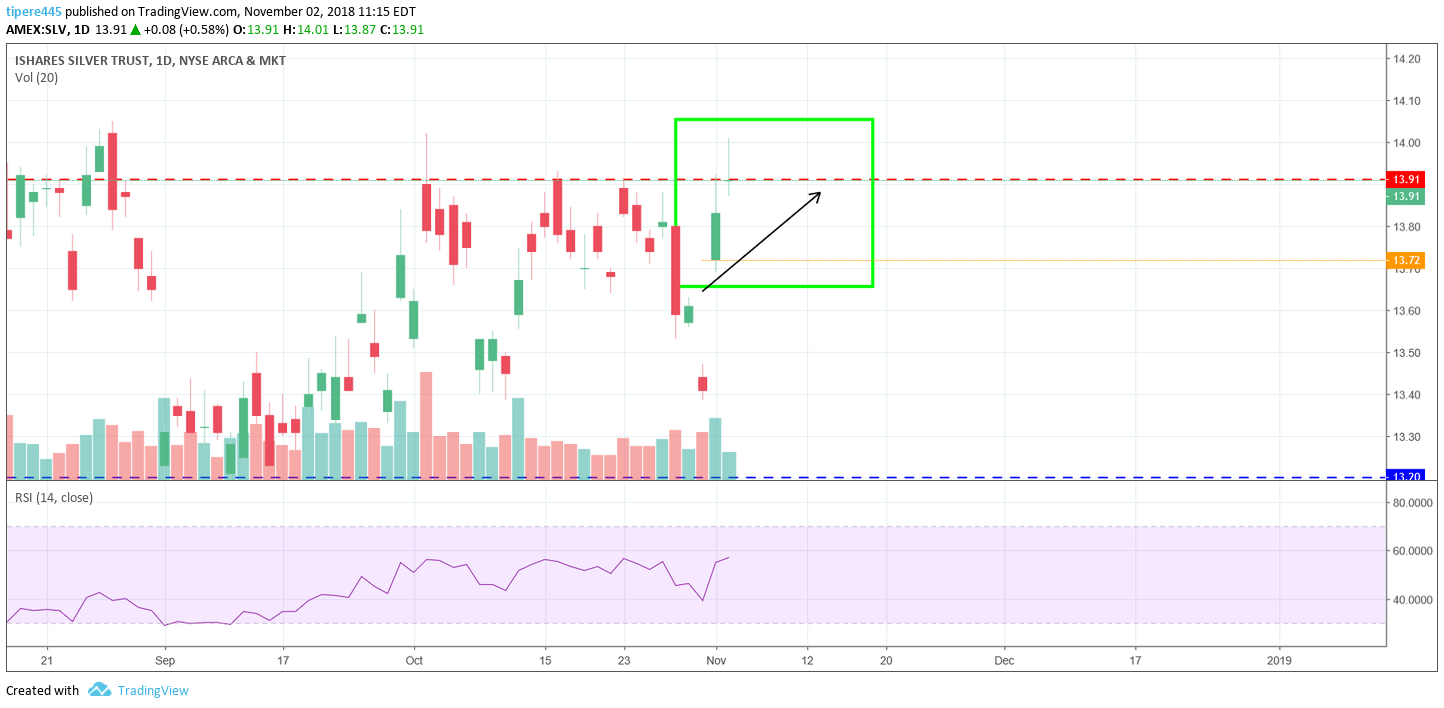Click the RSI (14, close) indicator label
The width and height of the screenshot is (1444, 708).
54,497
